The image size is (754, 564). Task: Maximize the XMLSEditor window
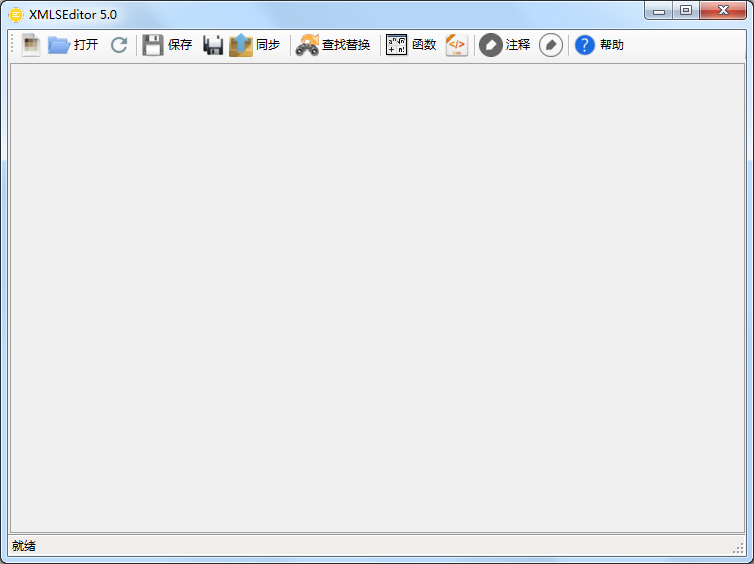pos(685,10)
